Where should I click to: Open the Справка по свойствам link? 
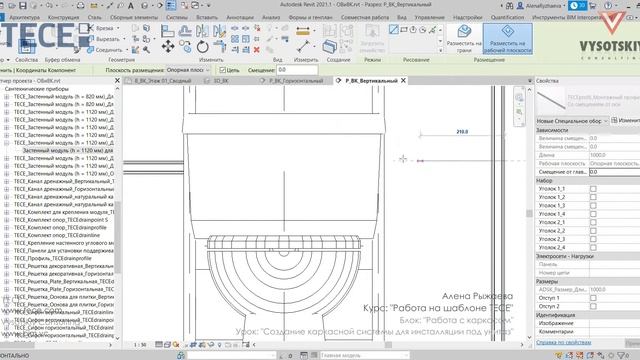[x=563, y=342]
